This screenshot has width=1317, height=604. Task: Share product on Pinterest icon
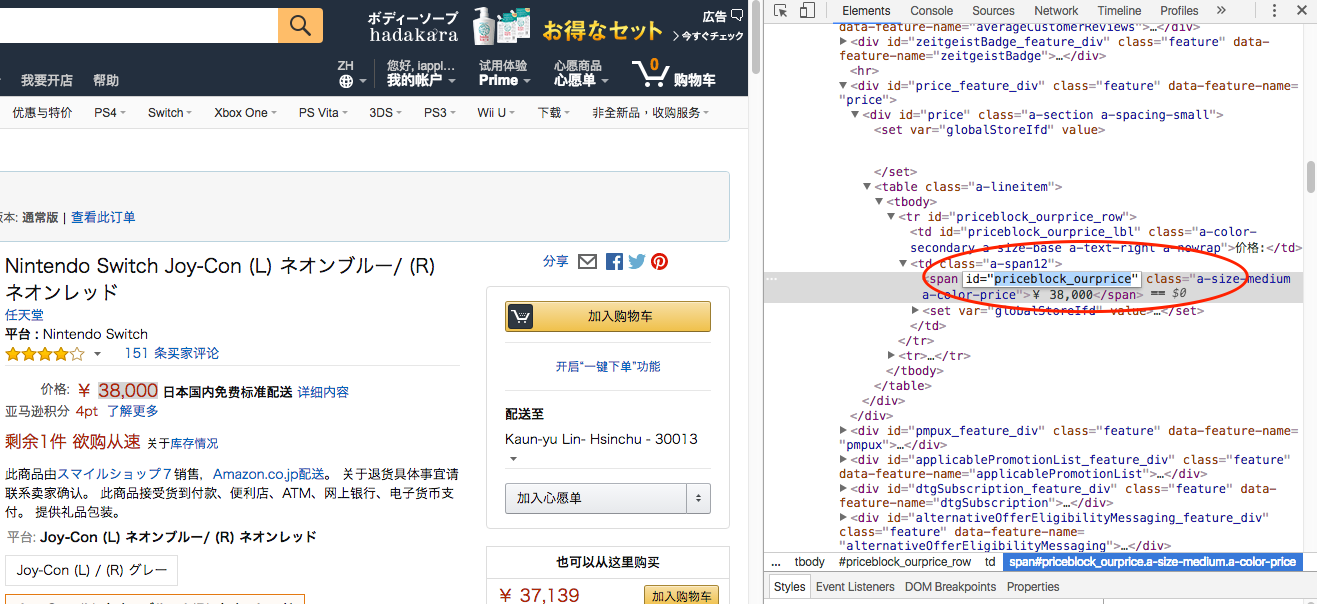tap(659, 262)
